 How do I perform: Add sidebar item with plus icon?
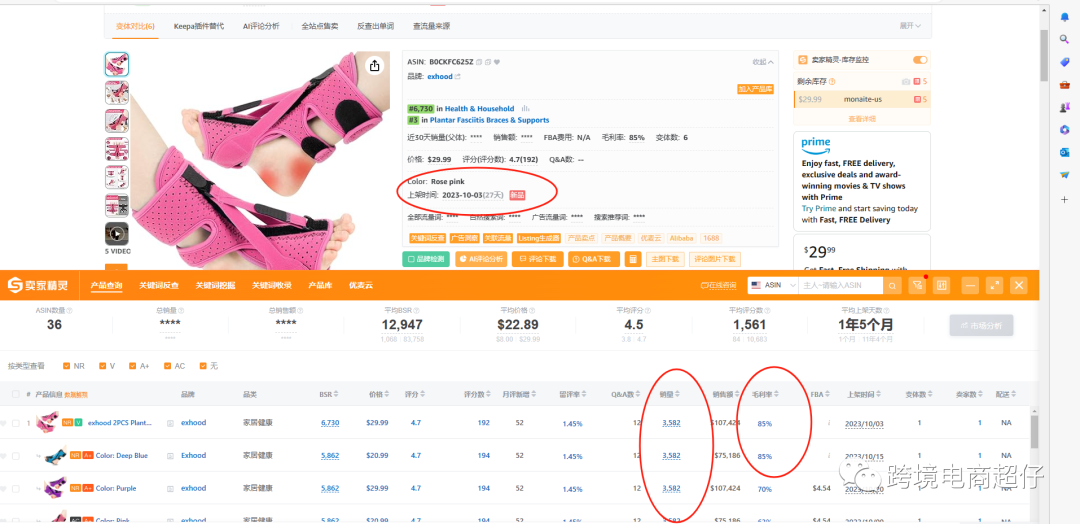click(1064, 199)
